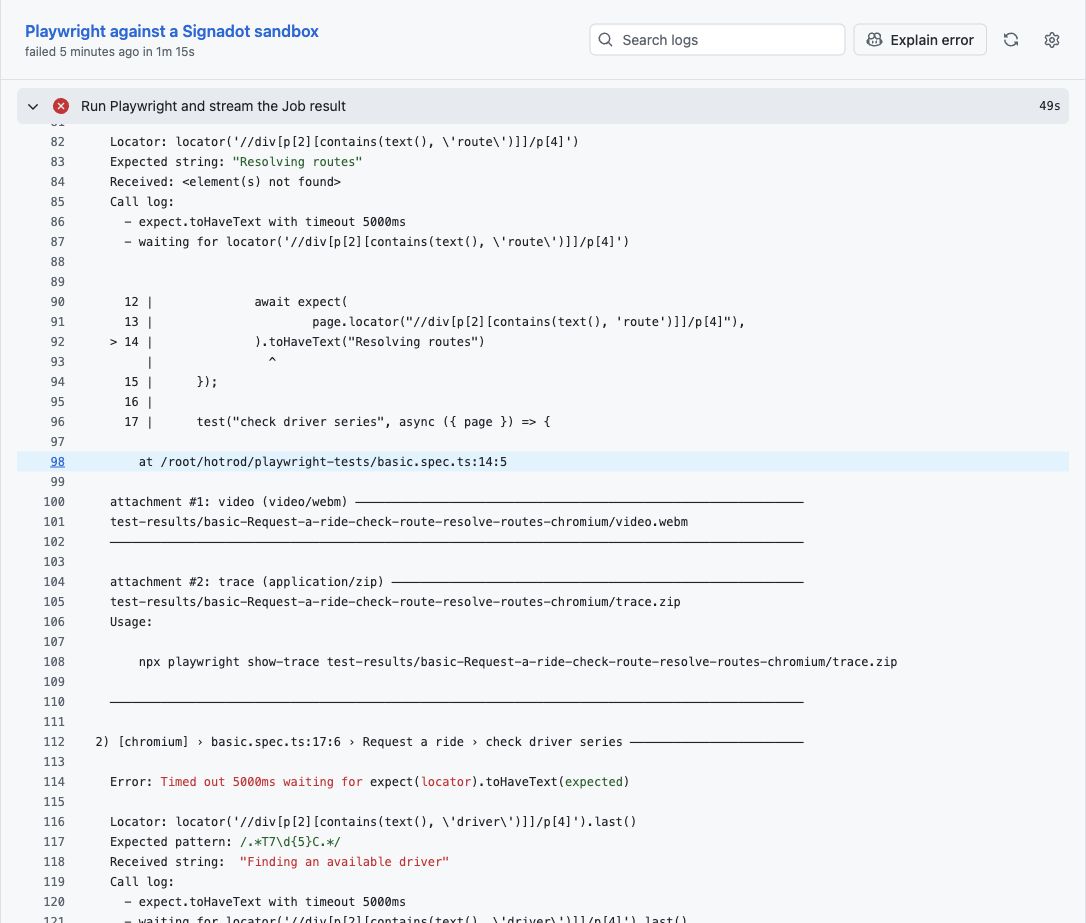The width and height of the screenshot is (1086, 923).
Task: Click the 'npx playwright show-trace' command line
Action: (x=518, y=662)
